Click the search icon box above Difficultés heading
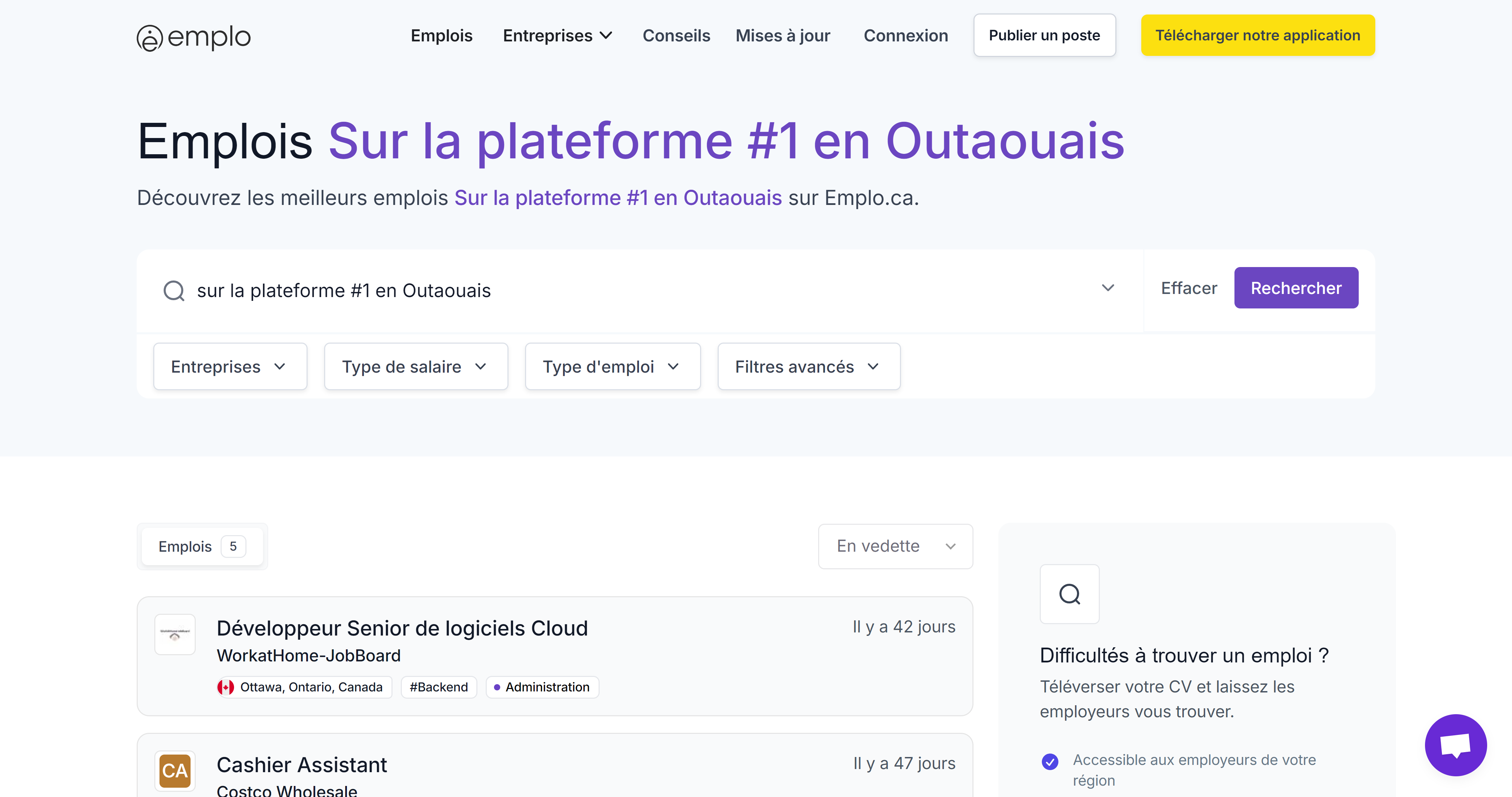Image resolution: width=1512 pixels, height=797 pixels. click(x=1069, y=594)
